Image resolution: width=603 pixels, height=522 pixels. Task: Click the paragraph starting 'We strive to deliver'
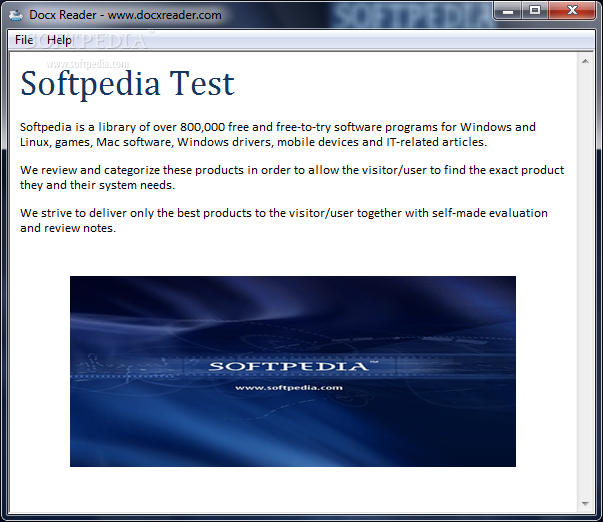tap(284, 220)
